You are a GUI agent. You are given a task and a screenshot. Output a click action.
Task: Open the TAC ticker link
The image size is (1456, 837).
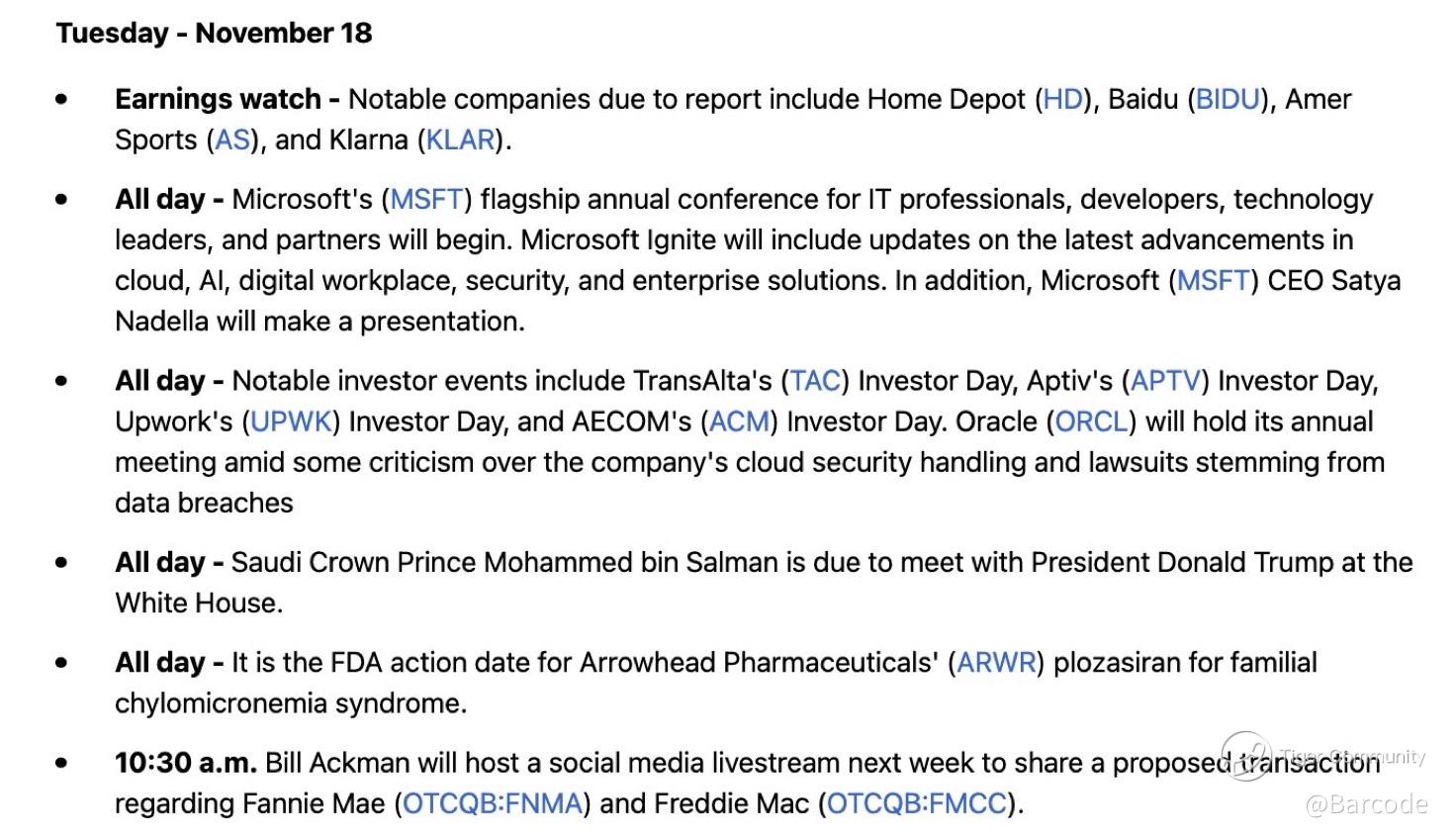(815, 381)
